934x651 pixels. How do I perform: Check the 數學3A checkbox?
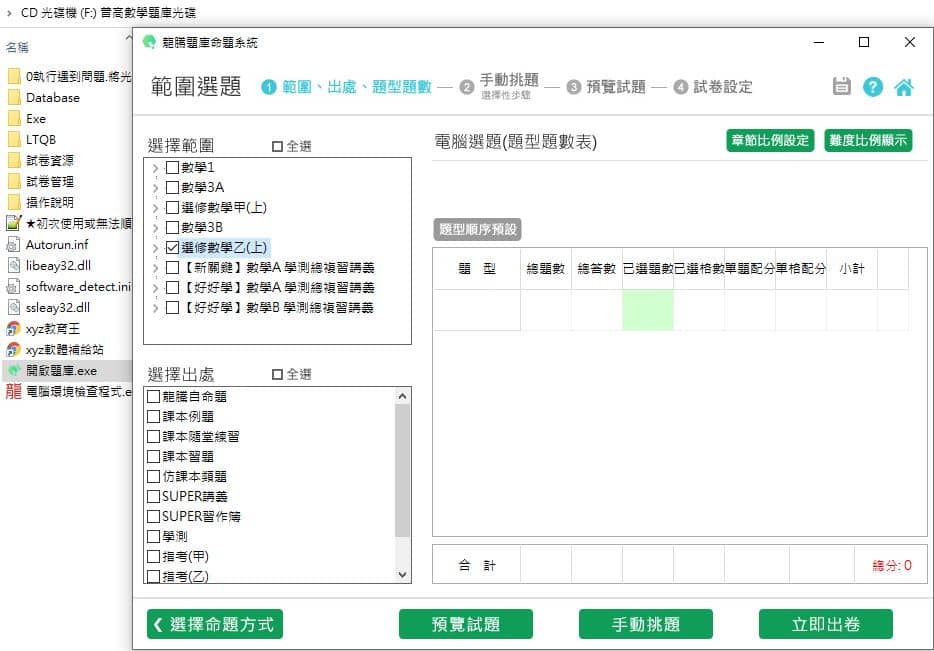172,188
